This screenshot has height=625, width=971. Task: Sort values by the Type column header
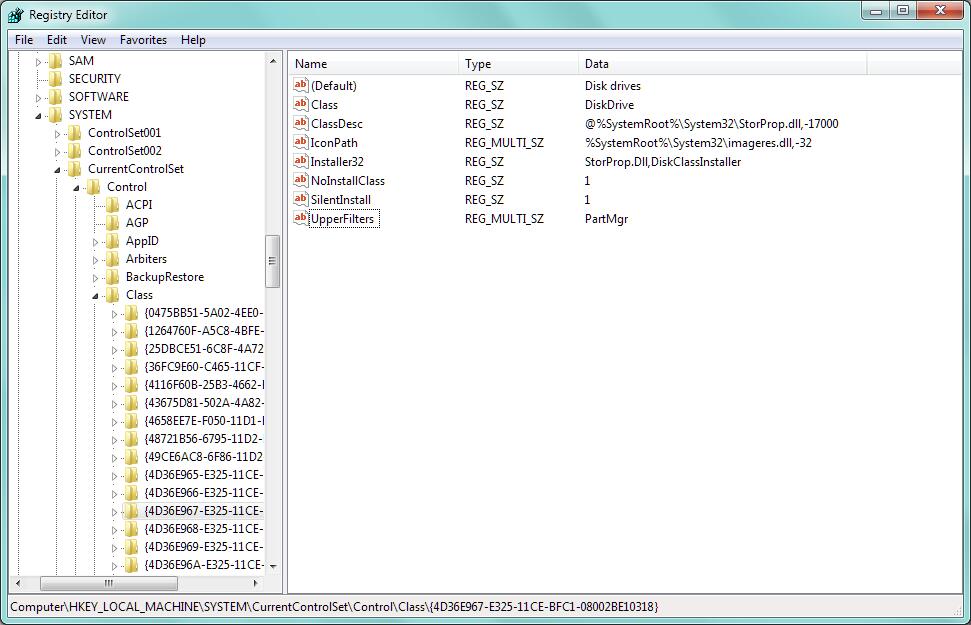(518, 64)
